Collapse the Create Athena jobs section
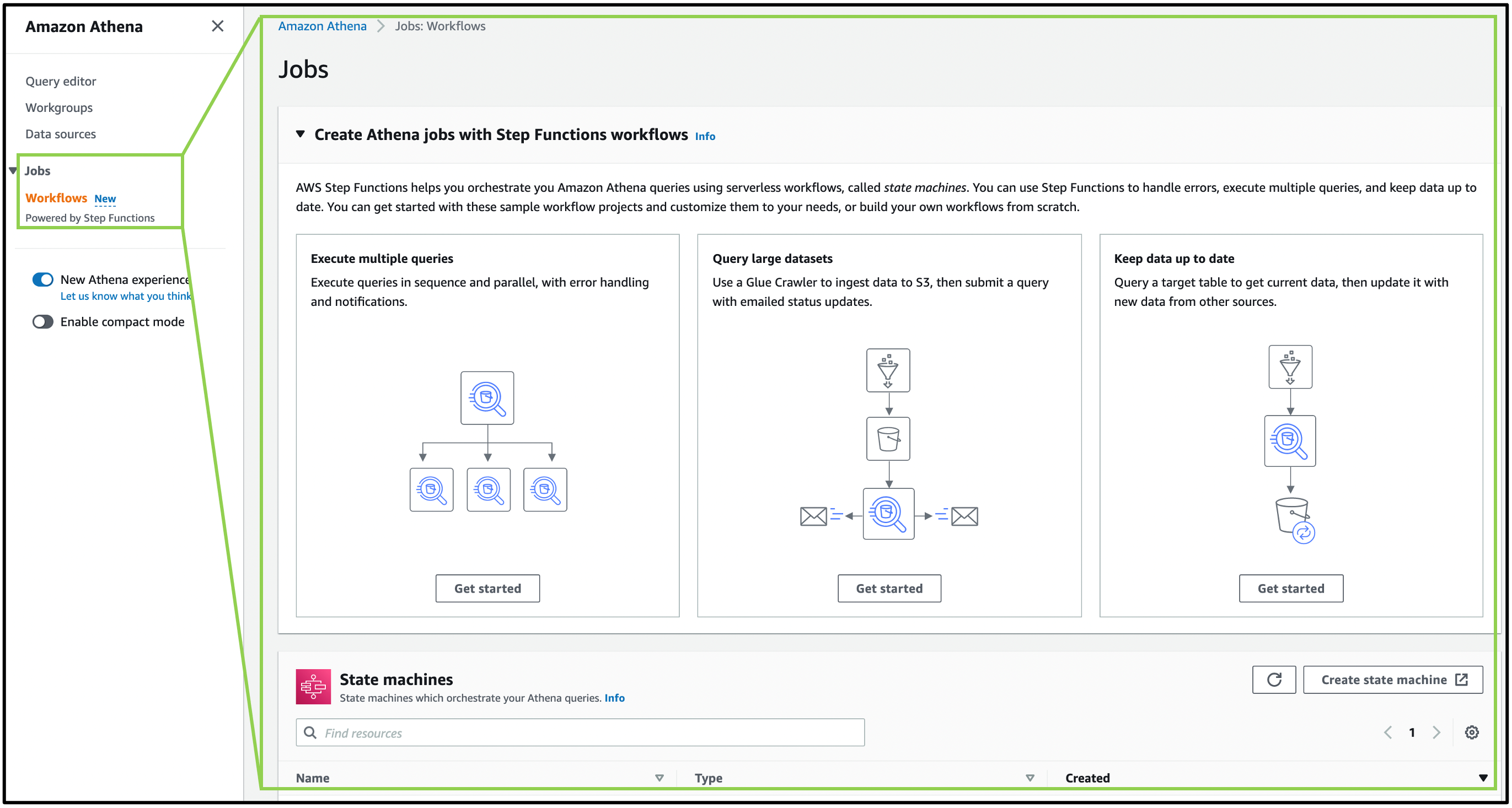The height and width of the screenshot is (808, 1512). 301,134
